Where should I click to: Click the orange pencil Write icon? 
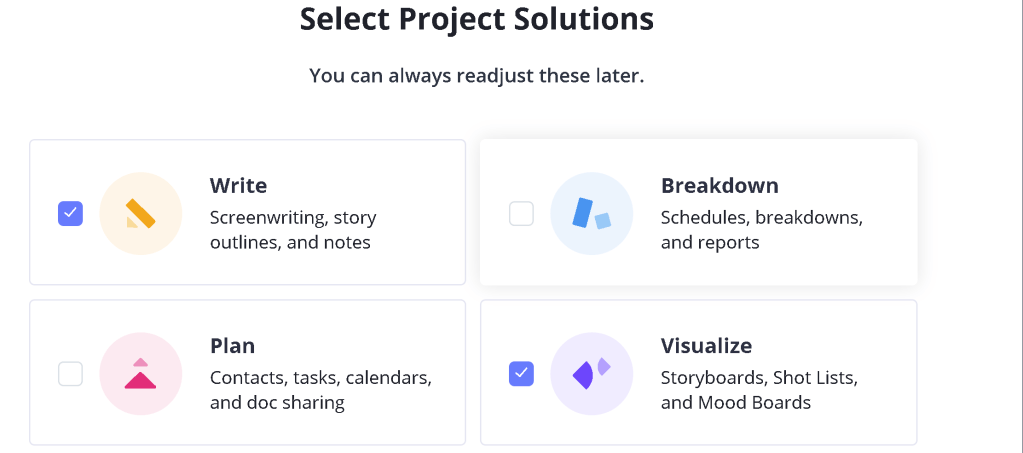(140, 213)
